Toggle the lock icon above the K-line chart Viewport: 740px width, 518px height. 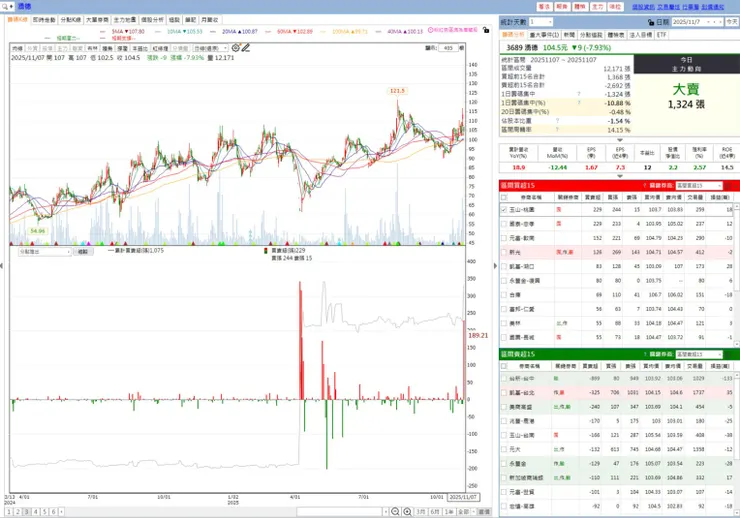[x=486, y=30]
